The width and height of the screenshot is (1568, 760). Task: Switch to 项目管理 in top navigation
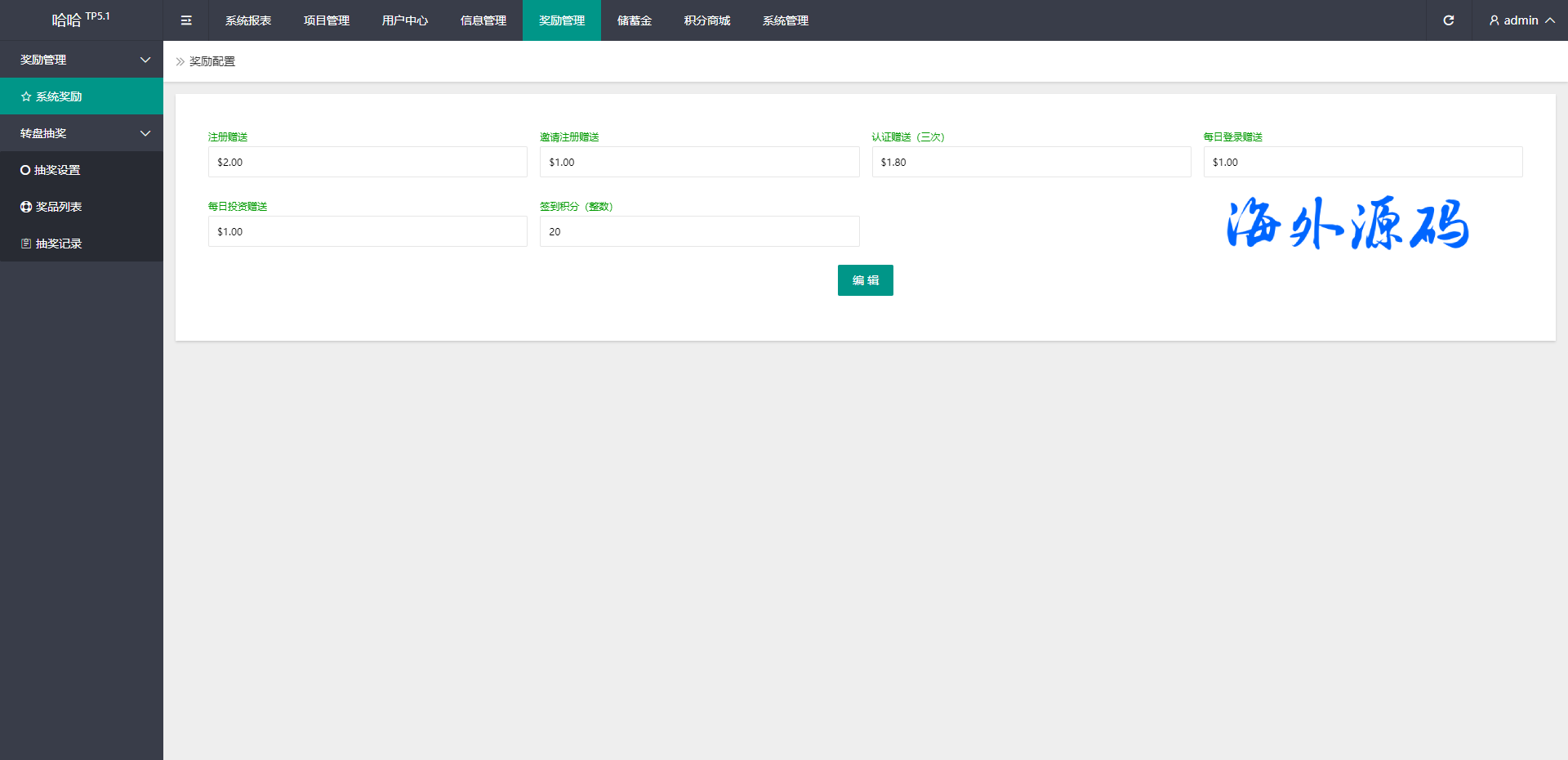click(x=327, y=20)
